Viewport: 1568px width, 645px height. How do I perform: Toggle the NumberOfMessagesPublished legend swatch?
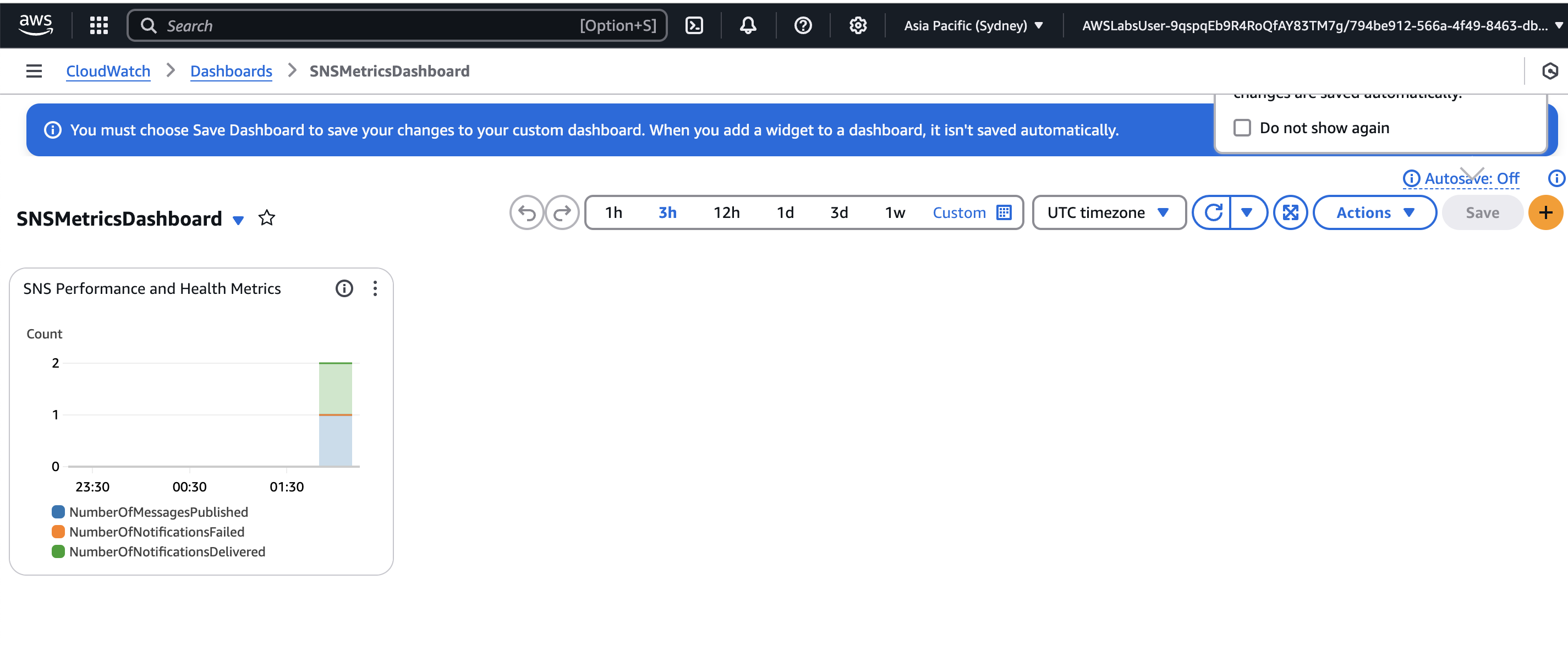coord(58,512)
